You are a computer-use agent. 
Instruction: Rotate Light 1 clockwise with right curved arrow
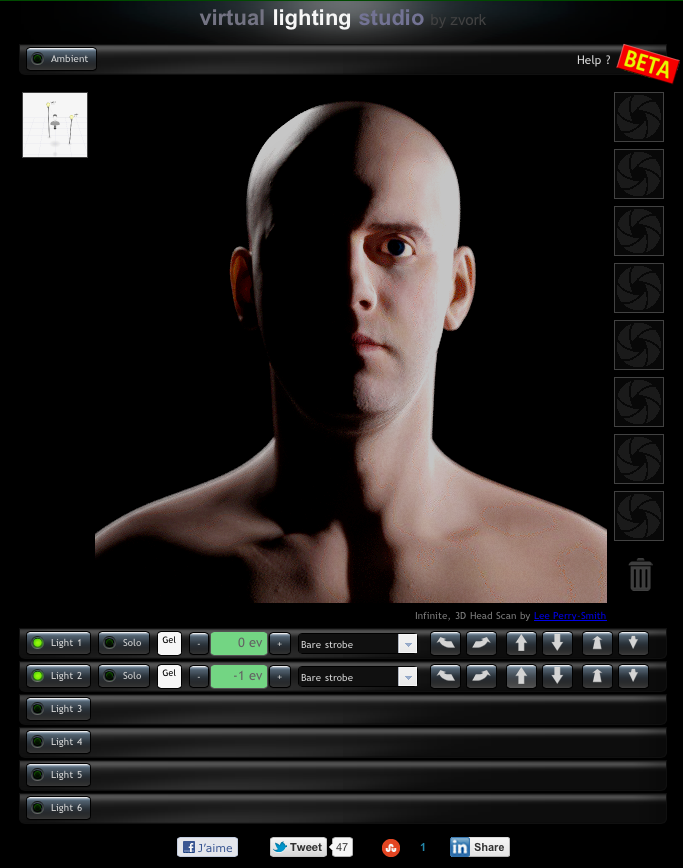(481, 643)
